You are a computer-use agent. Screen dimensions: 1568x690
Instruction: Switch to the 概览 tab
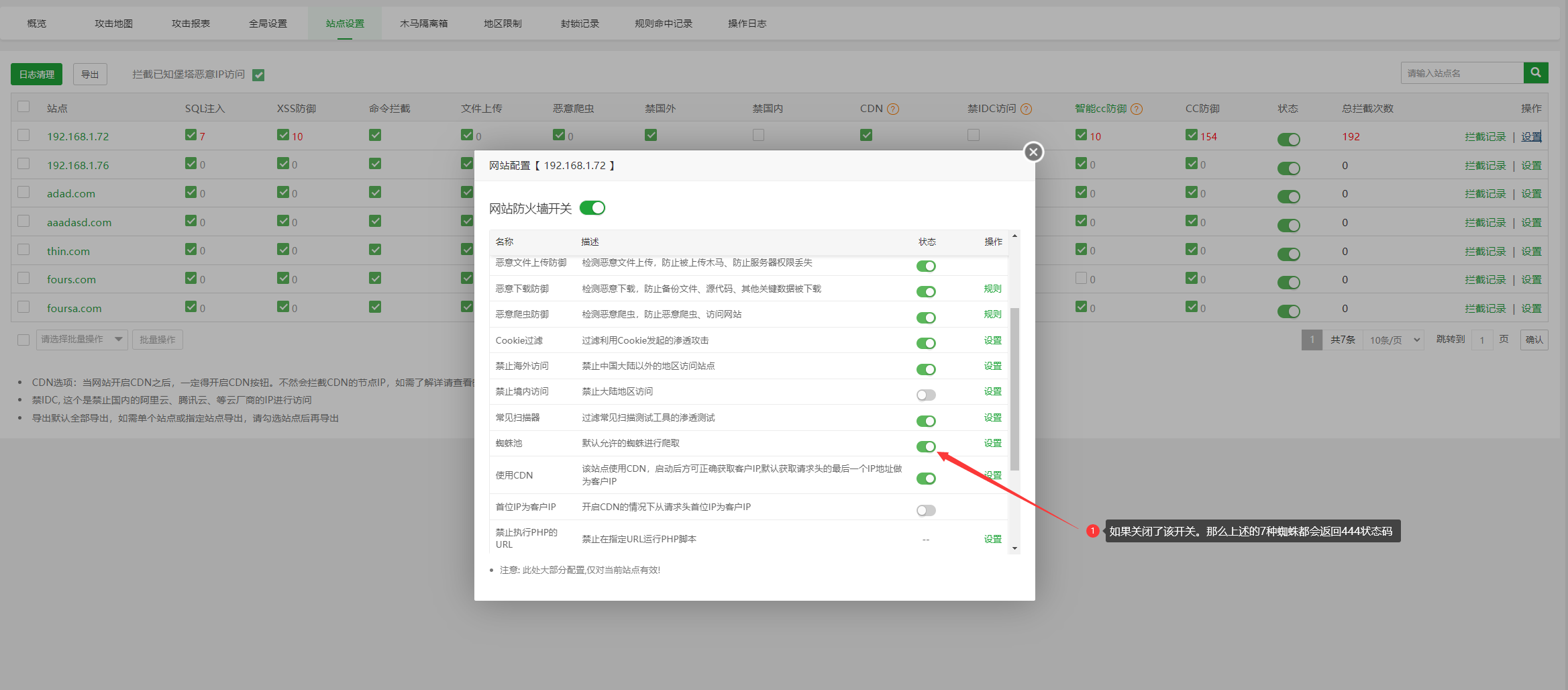37,23
